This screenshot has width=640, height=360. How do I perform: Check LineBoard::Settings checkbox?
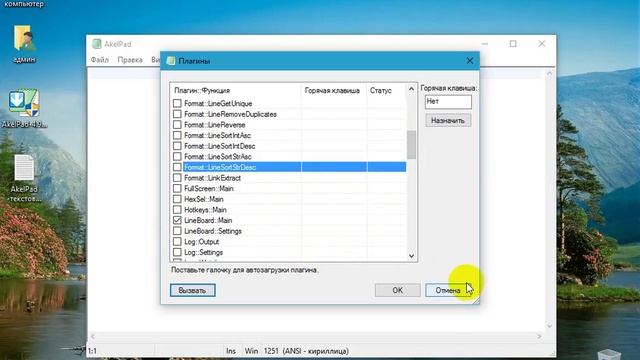pos(177,231)
